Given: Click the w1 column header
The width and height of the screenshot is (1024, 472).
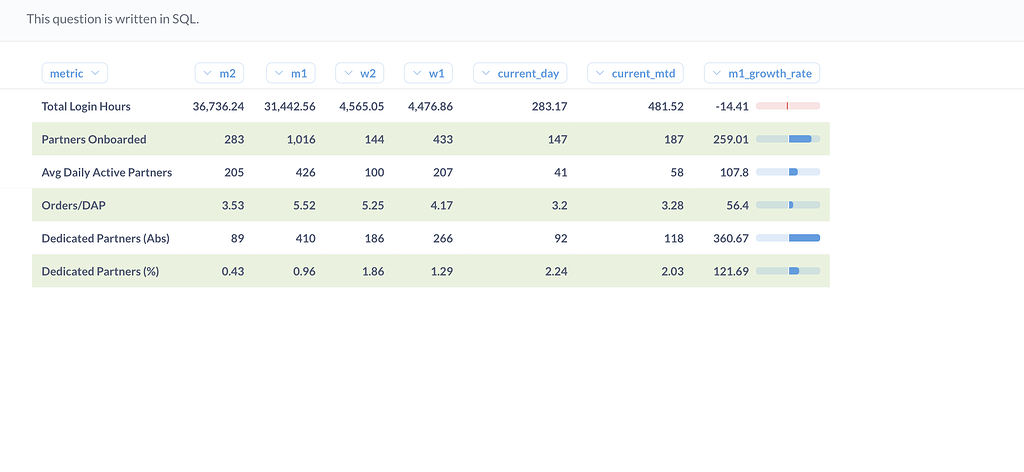Looking at the screenshot, I should click(428, 73).
